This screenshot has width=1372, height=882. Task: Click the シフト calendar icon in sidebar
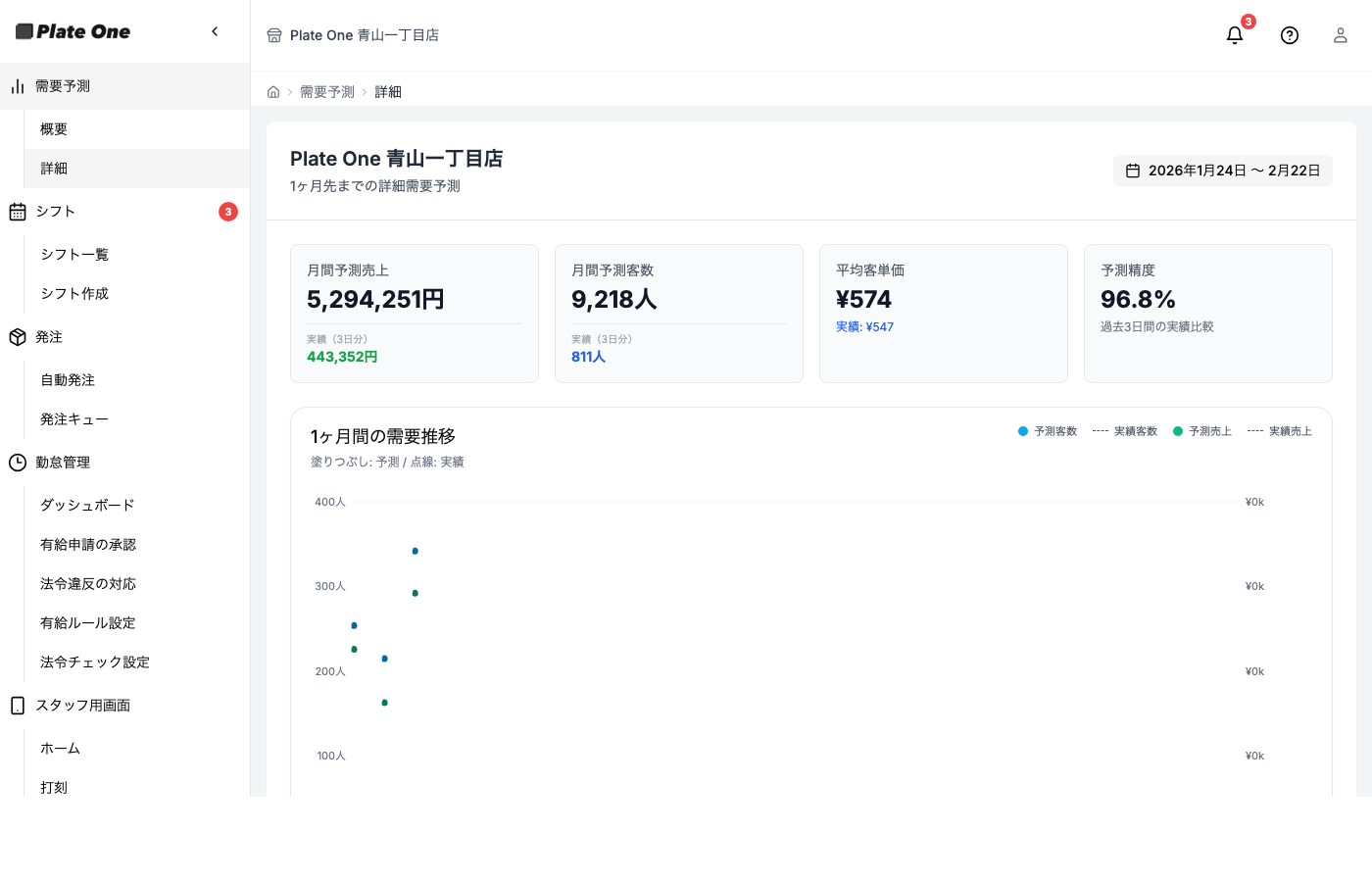(18, 212)
